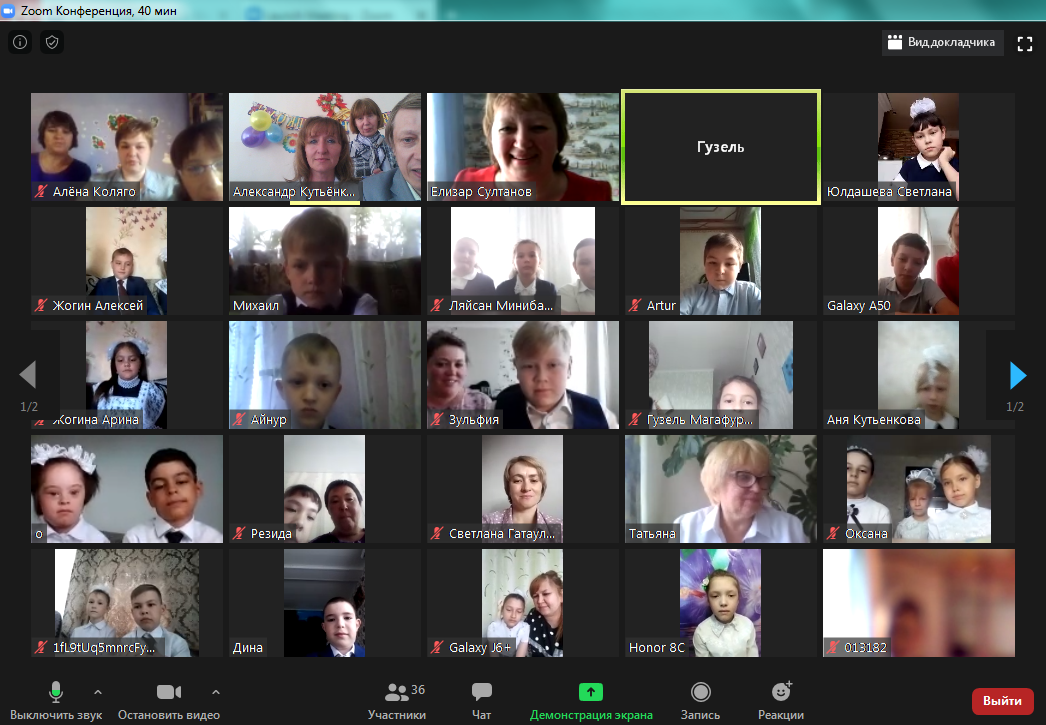Image resolution: width=1046 pixels, height=725 pixels.
Task: Expand audio settings arrow next to microphone
Action: click(x=98, y=692)
